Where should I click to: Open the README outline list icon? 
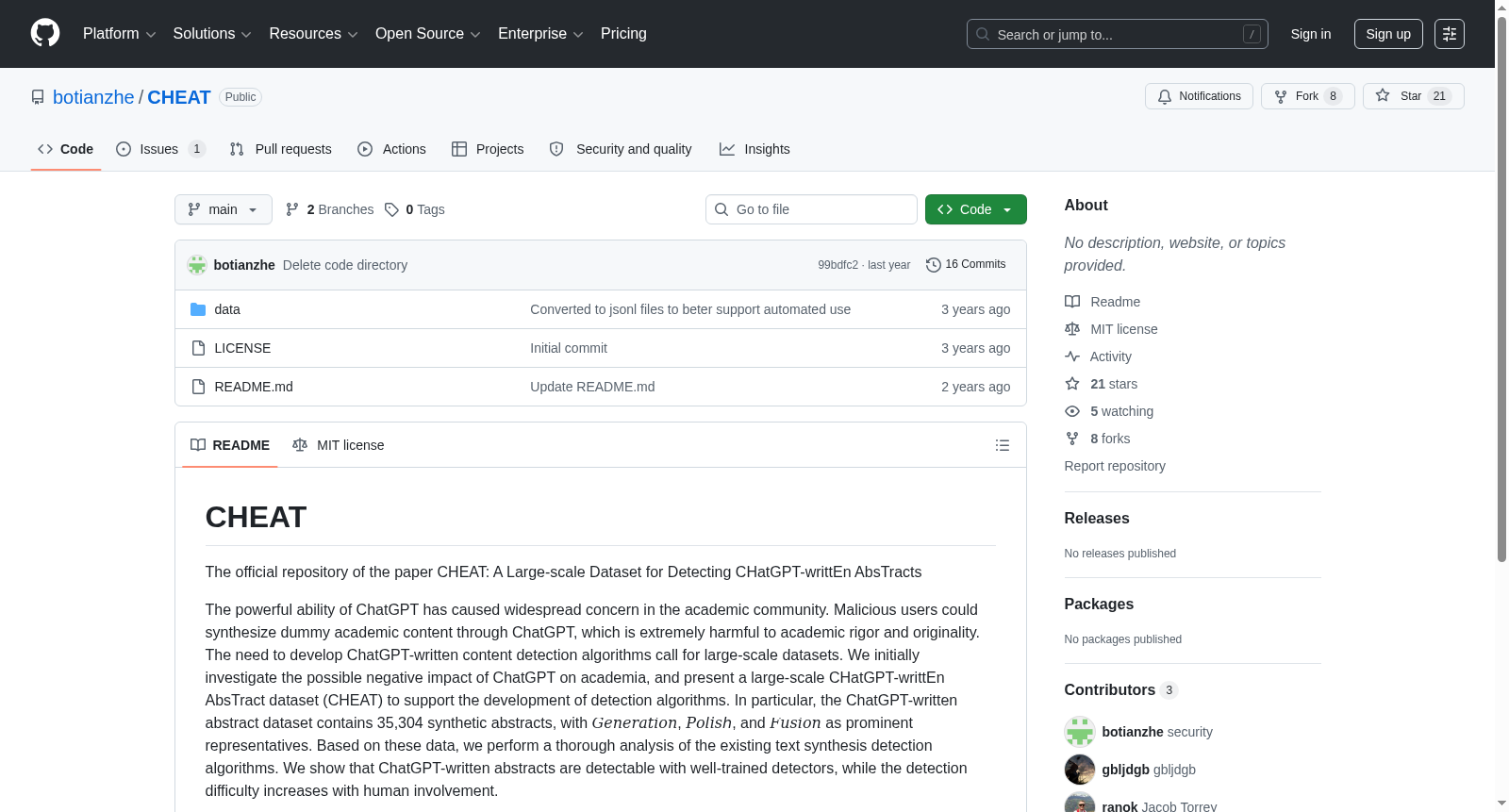pyautogui.click(x=1003, y=445)
